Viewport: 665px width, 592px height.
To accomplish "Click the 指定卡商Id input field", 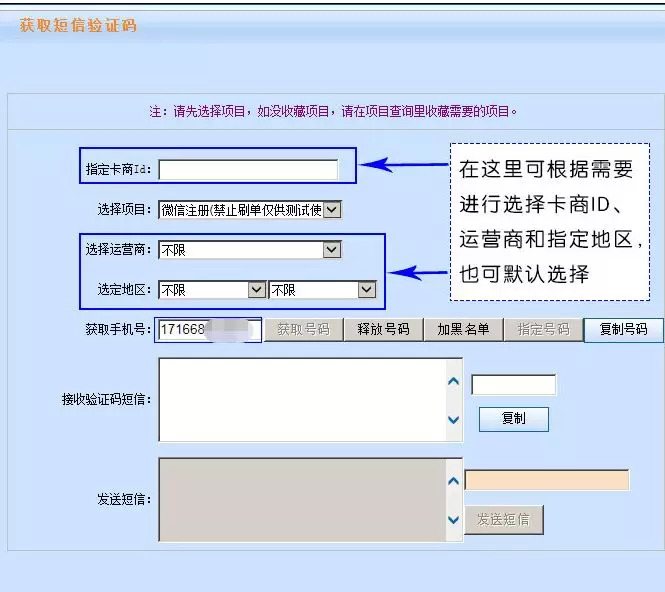I will (248, 170).
